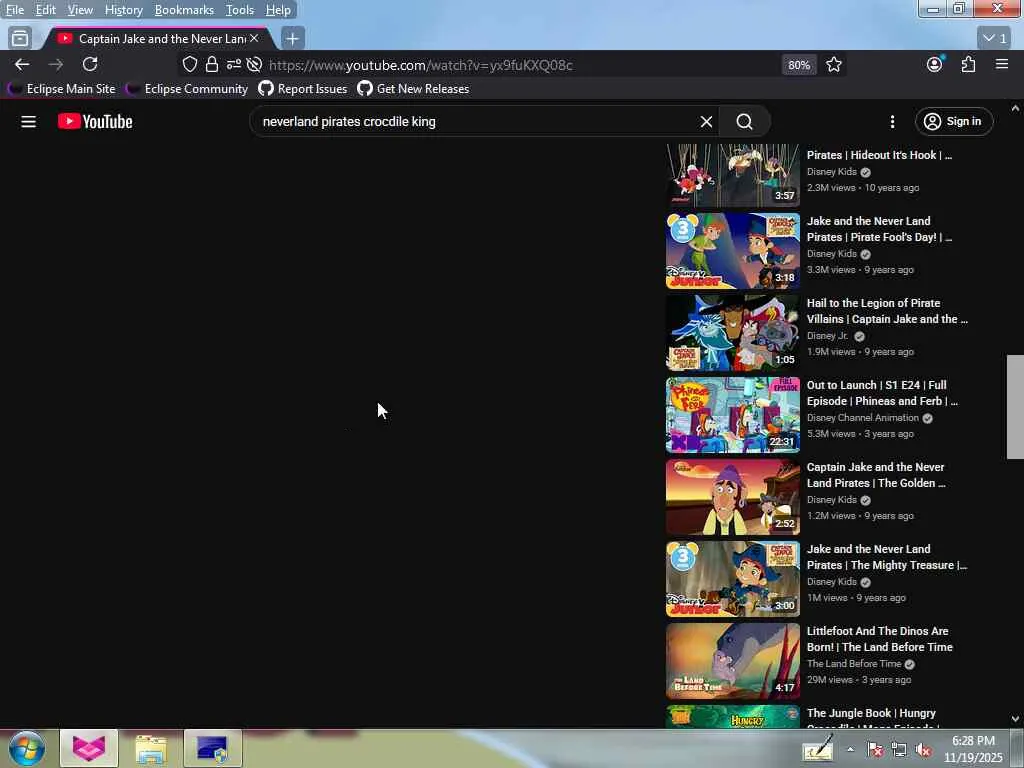Play the Land Before Time thumbnail
Image resolution: width=1024 pixels, height=768 pixels.
(x=733, y=660)
